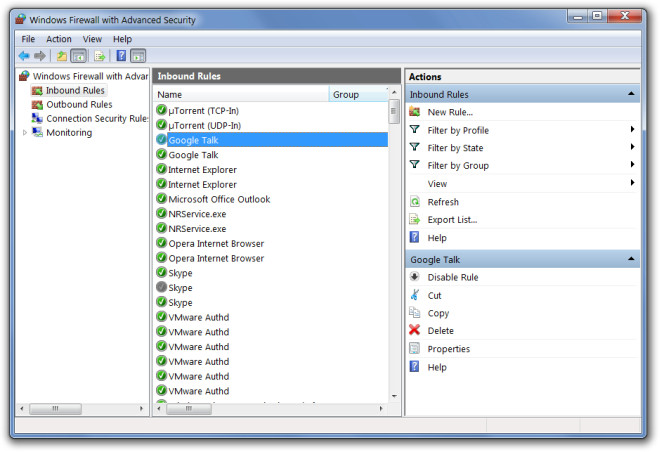Click the tree pane horizontal scrollbar thumb
The width and height of the screenshot is (660, 452).
tap(55, 408)
